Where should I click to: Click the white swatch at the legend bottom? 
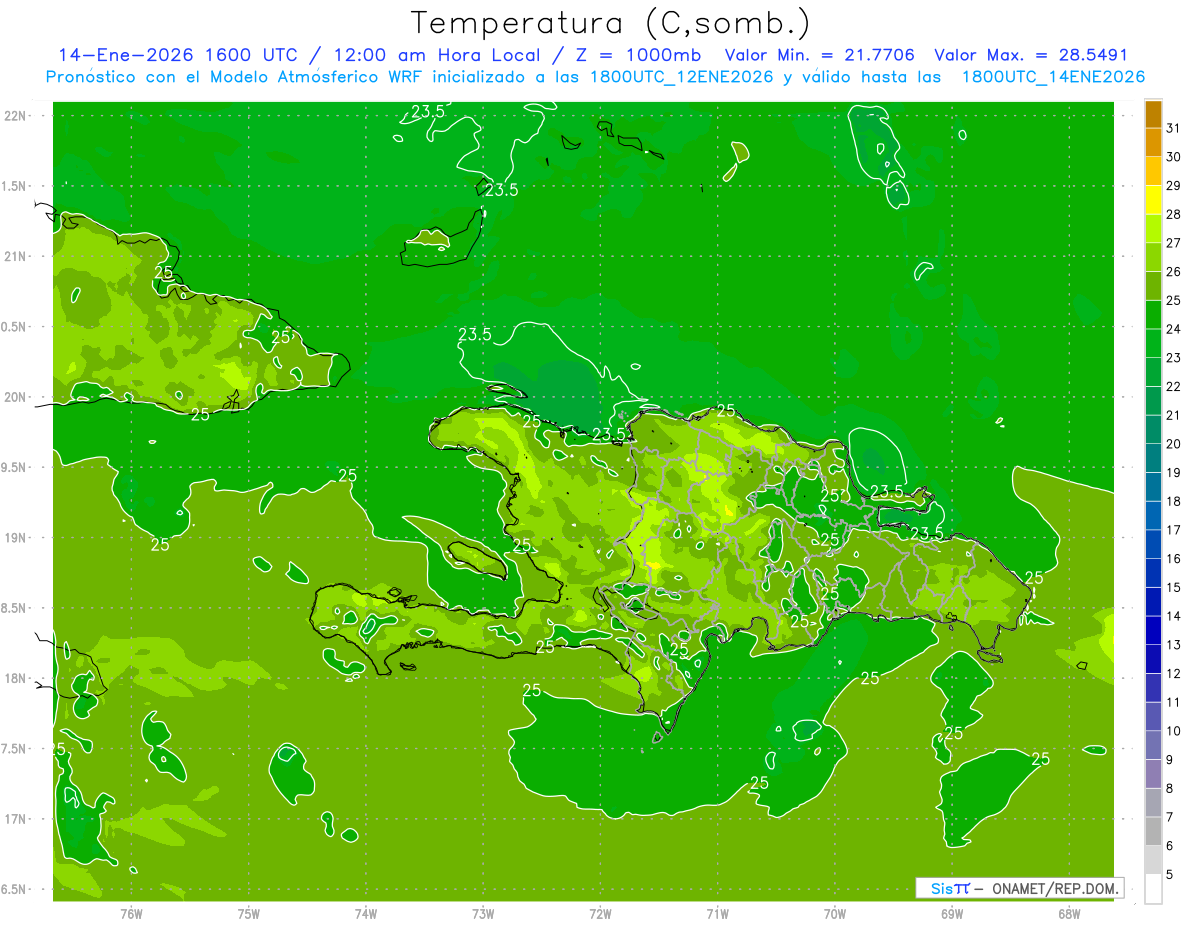(1153, 889)
